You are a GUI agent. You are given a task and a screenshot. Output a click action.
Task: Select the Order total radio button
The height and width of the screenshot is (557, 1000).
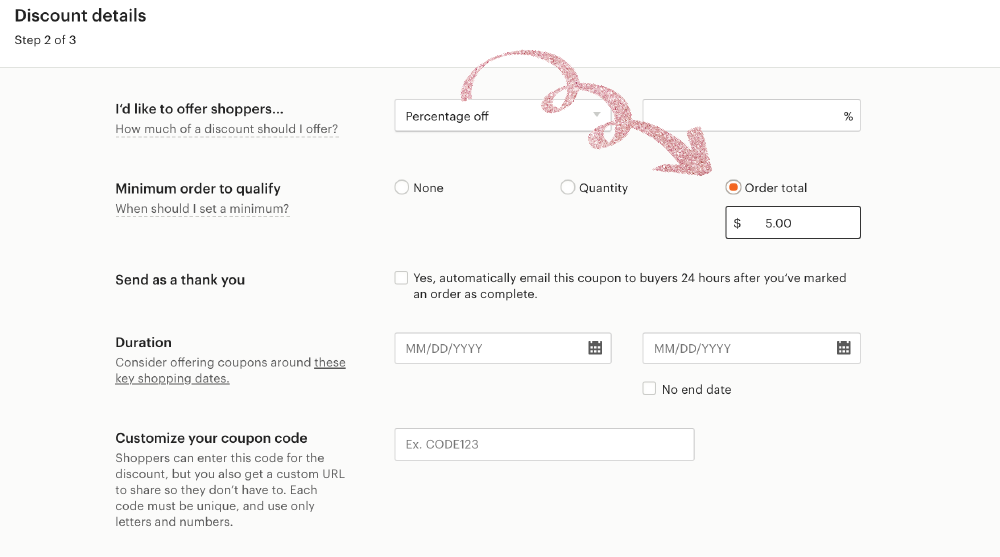tap(734, 187)
